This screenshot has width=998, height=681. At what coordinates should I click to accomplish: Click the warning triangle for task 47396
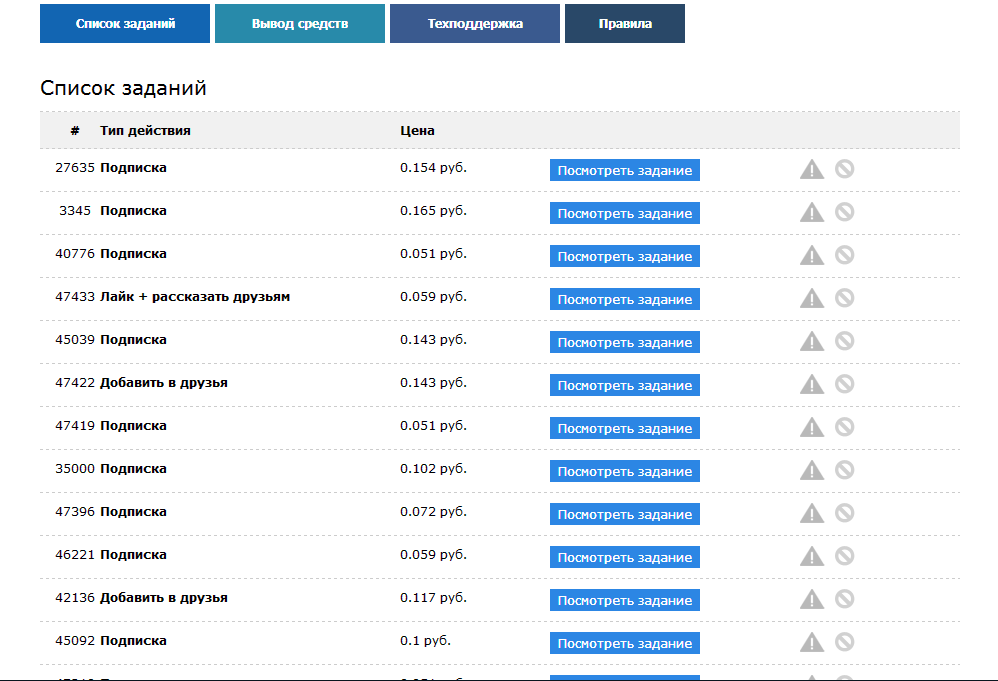coord(812,513)
